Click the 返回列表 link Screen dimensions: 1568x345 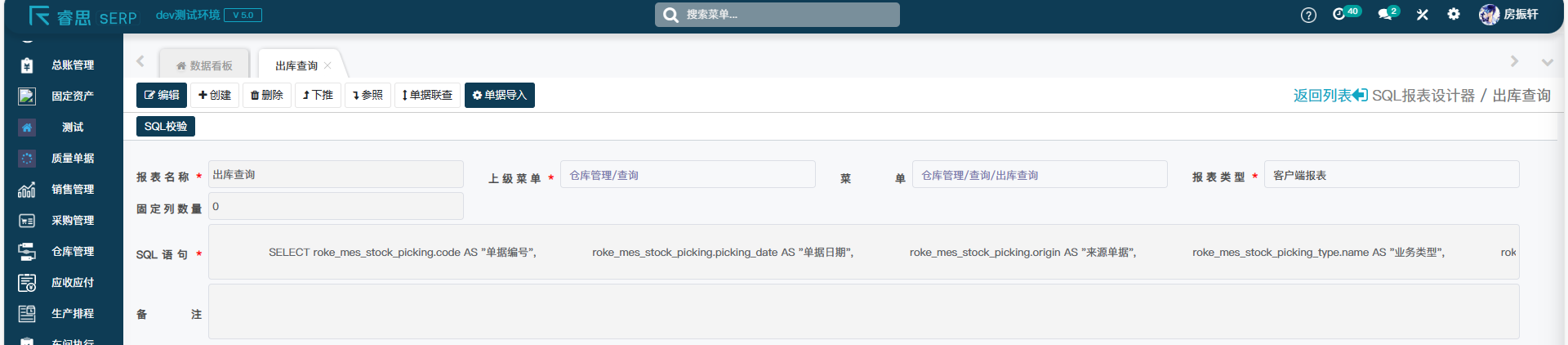click(1329, 96)
